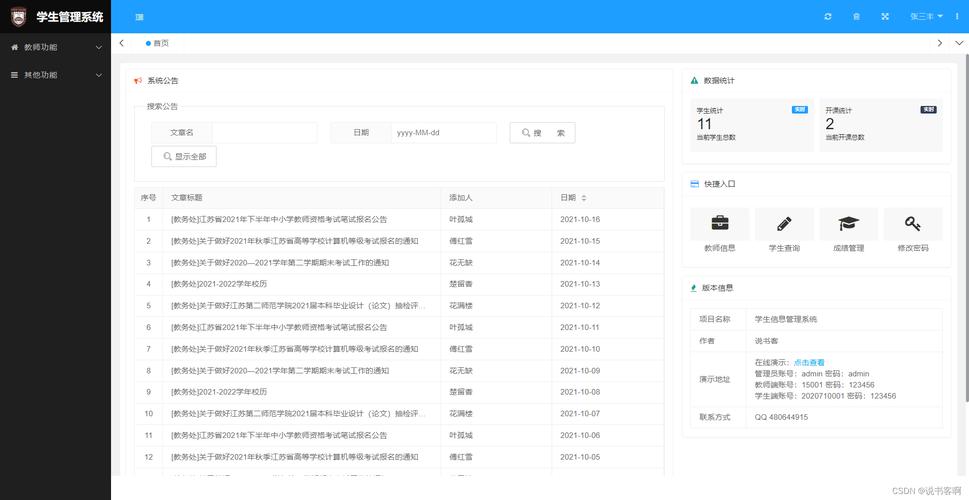The height and width of the screenshot is (500, 969).
Task: Click the 学生查询 shortcut label
Action: pyautogui.click(x=784, y=248)
